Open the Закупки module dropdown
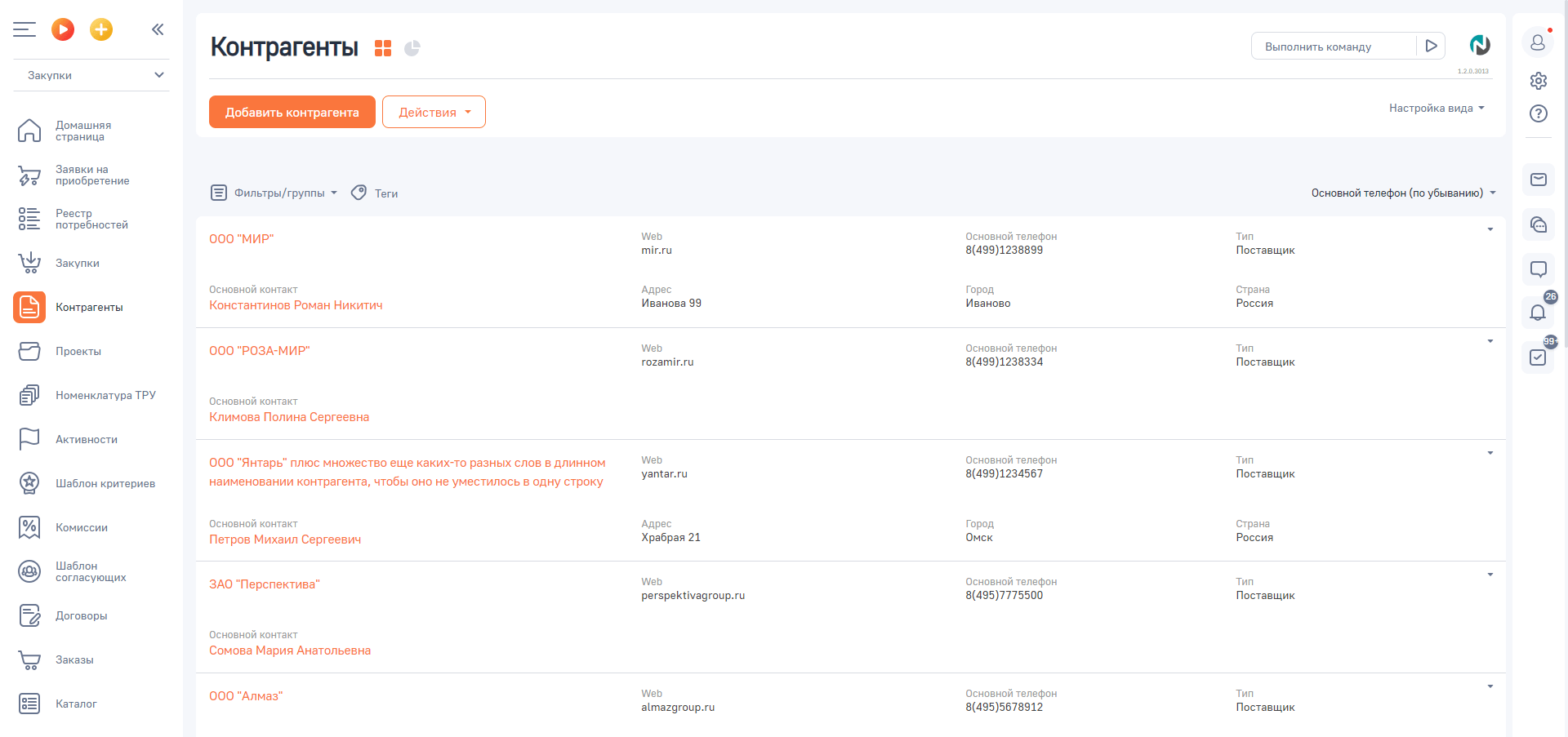1568x737 pixels. tap(91, 75)
